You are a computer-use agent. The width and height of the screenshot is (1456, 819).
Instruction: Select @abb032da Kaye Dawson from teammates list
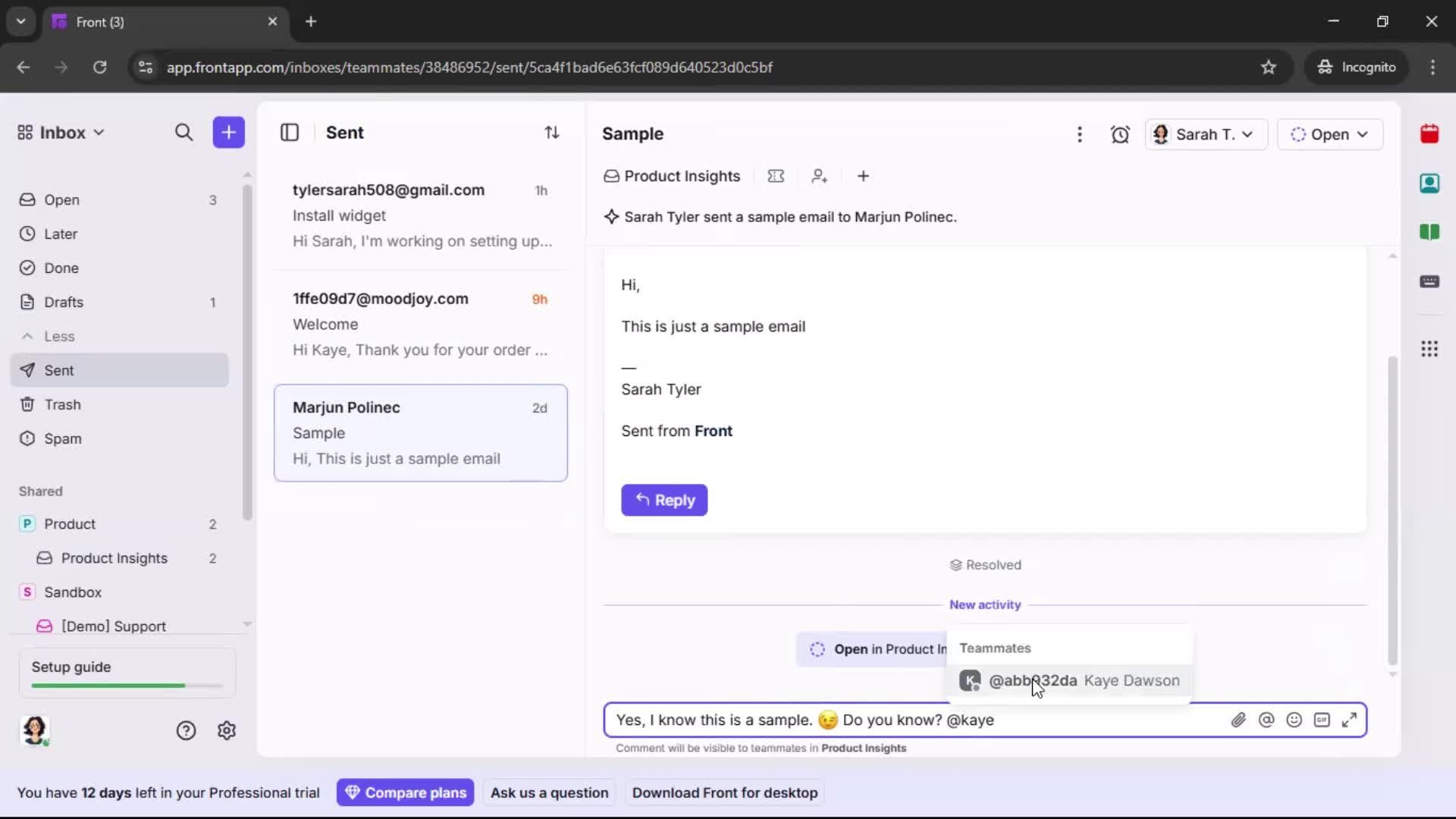pos(1069,680)
